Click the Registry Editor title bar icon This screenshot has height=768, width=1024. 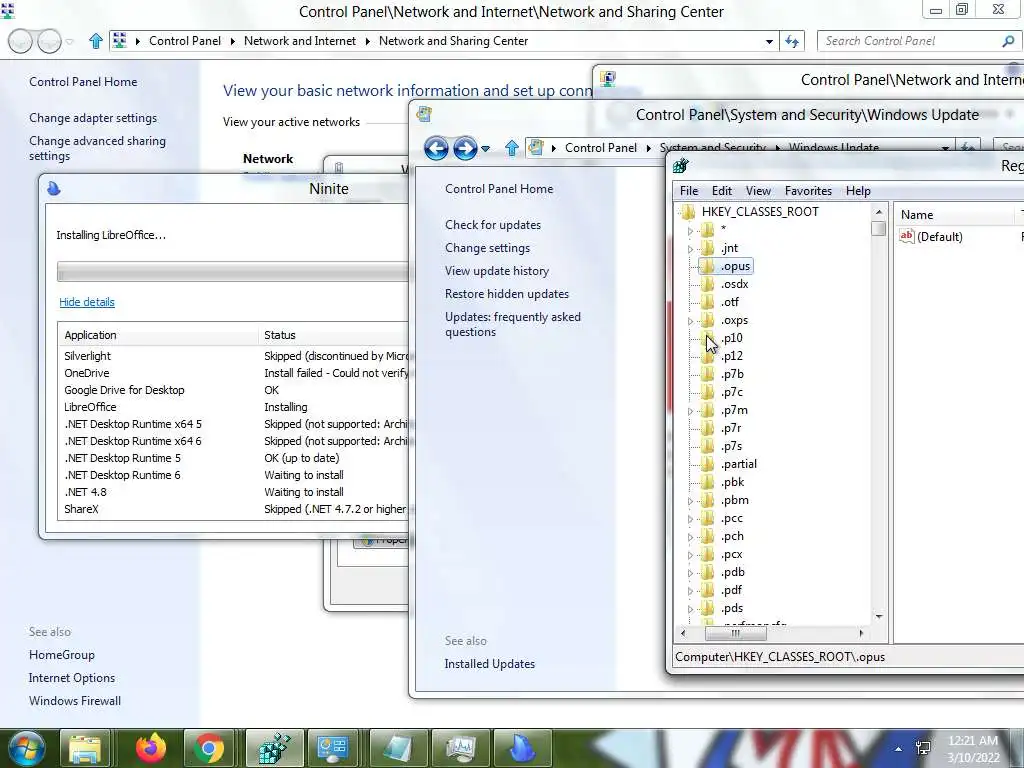click(680, 166)
